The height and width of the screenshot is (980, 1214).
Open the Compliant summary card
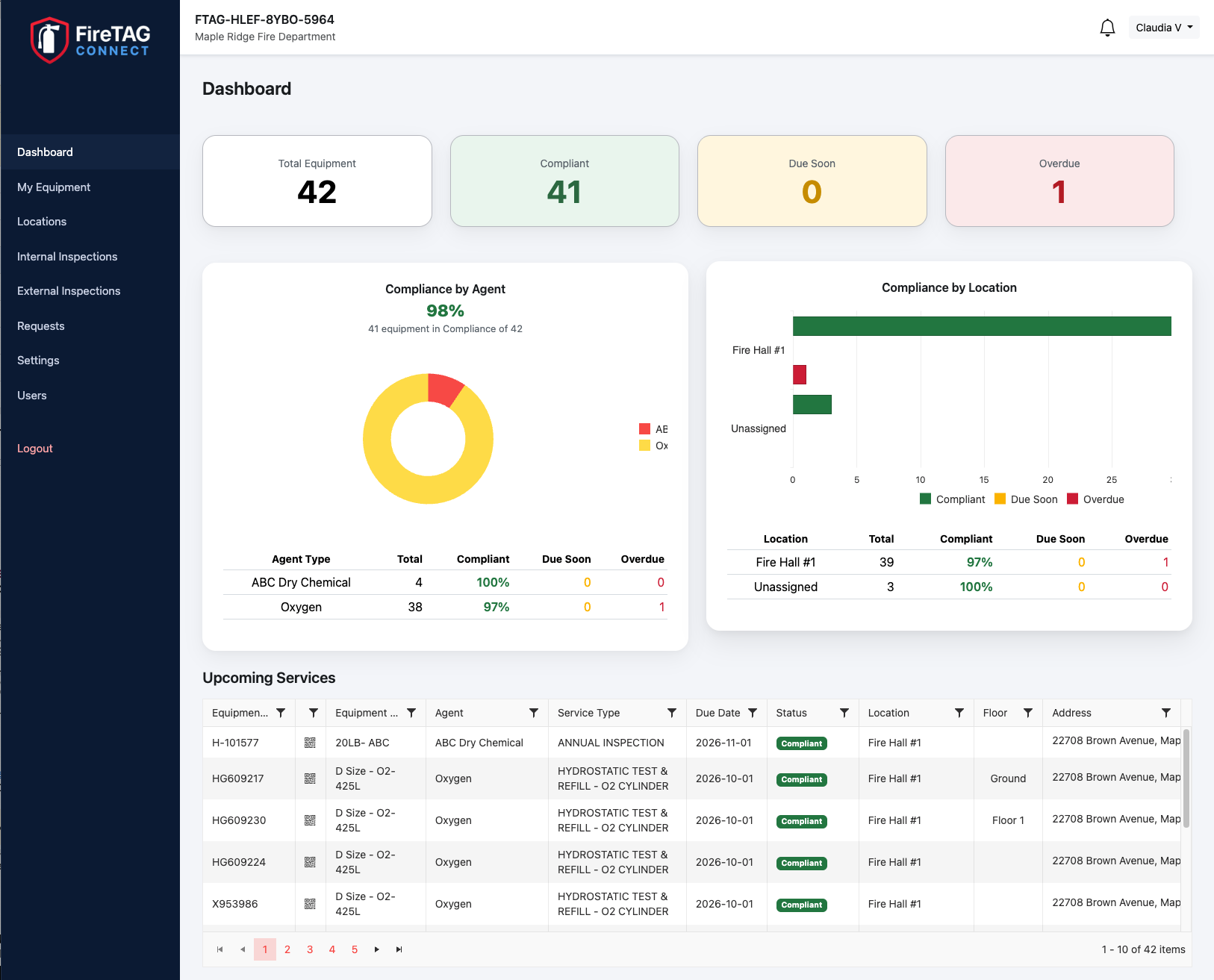[564, 181]
